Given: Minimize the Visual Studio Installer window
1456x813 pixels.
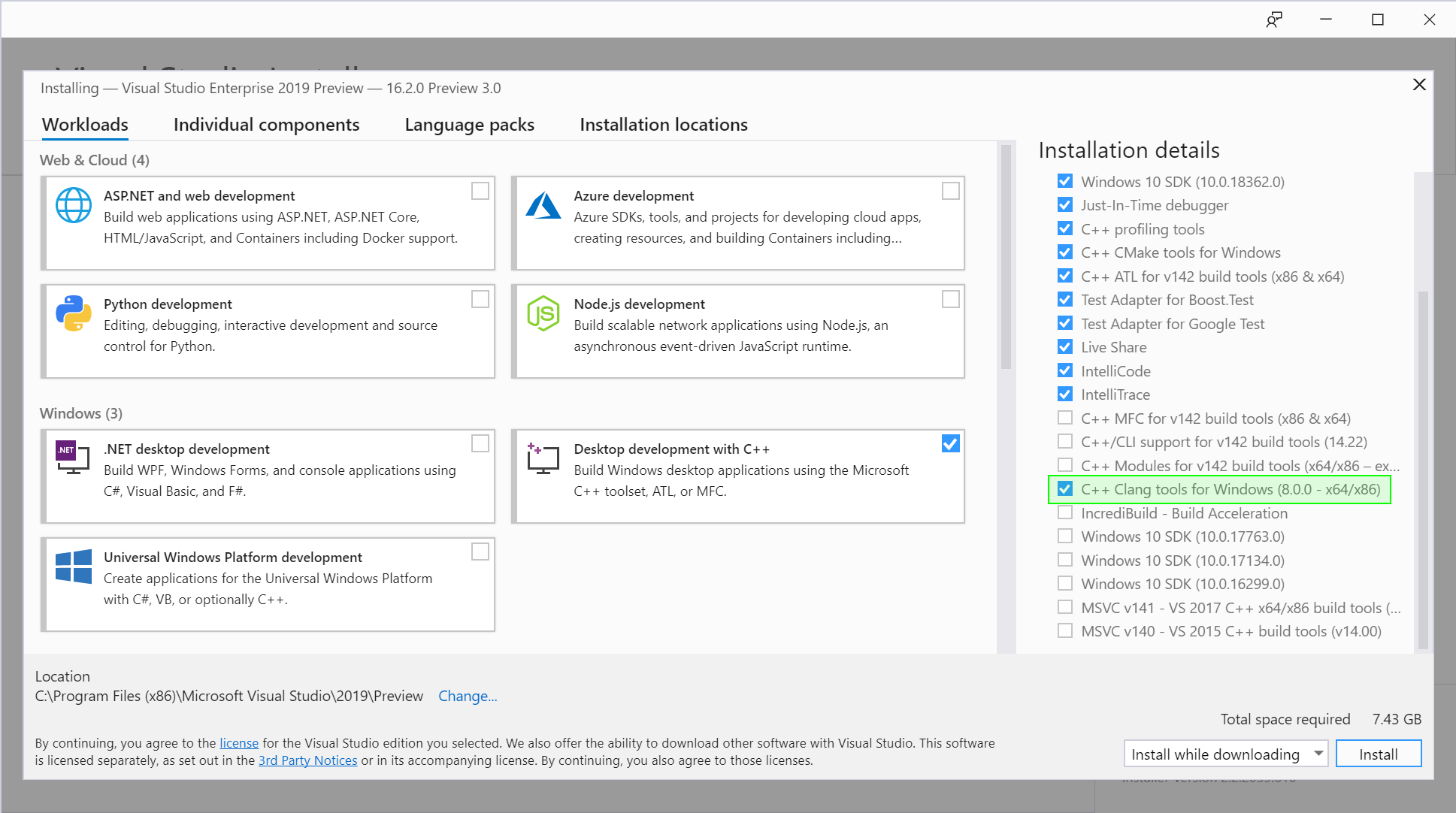Looking at the screenshot, I should 1326,20.
